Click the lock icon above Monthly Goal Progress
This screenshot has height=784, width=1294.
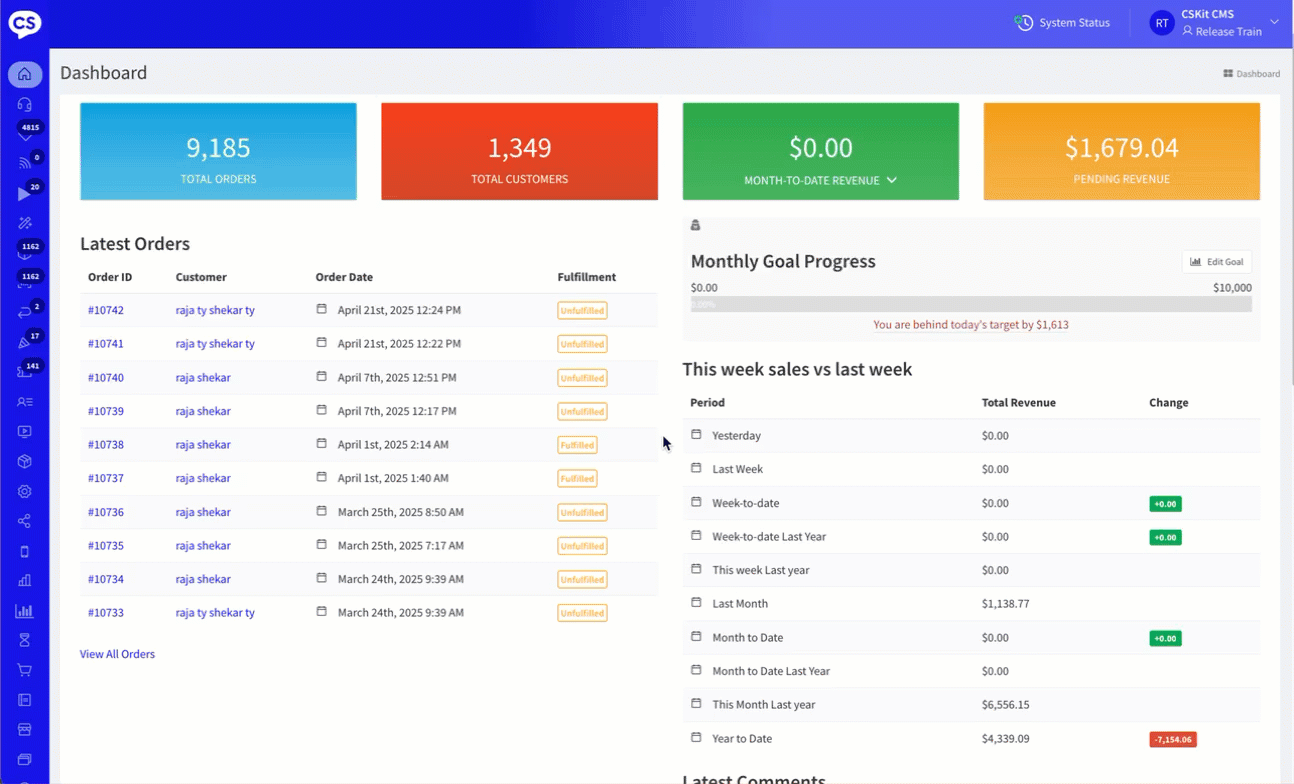coord(695,226)
